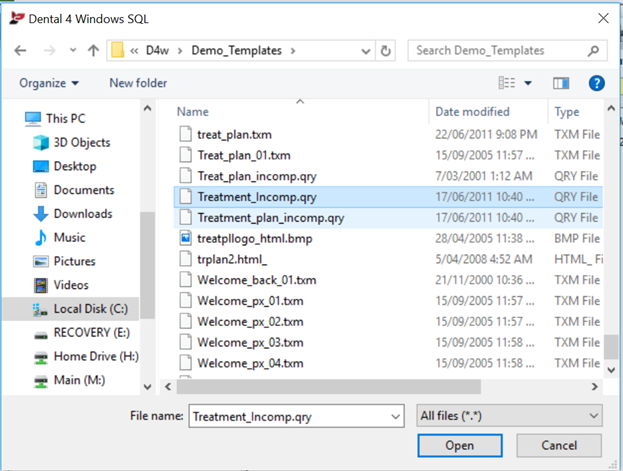Screen dimensions: 623x471
Task: Go back using the back arrow
Action: coord(20,50)
